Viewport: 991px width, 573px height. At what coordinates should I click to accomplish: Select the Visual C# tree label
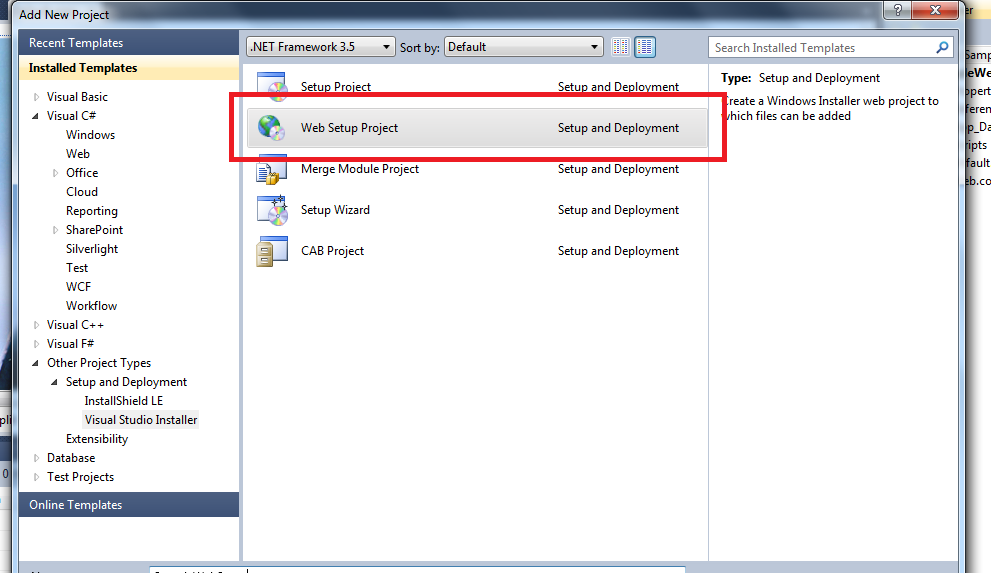[x=71, y=116]
